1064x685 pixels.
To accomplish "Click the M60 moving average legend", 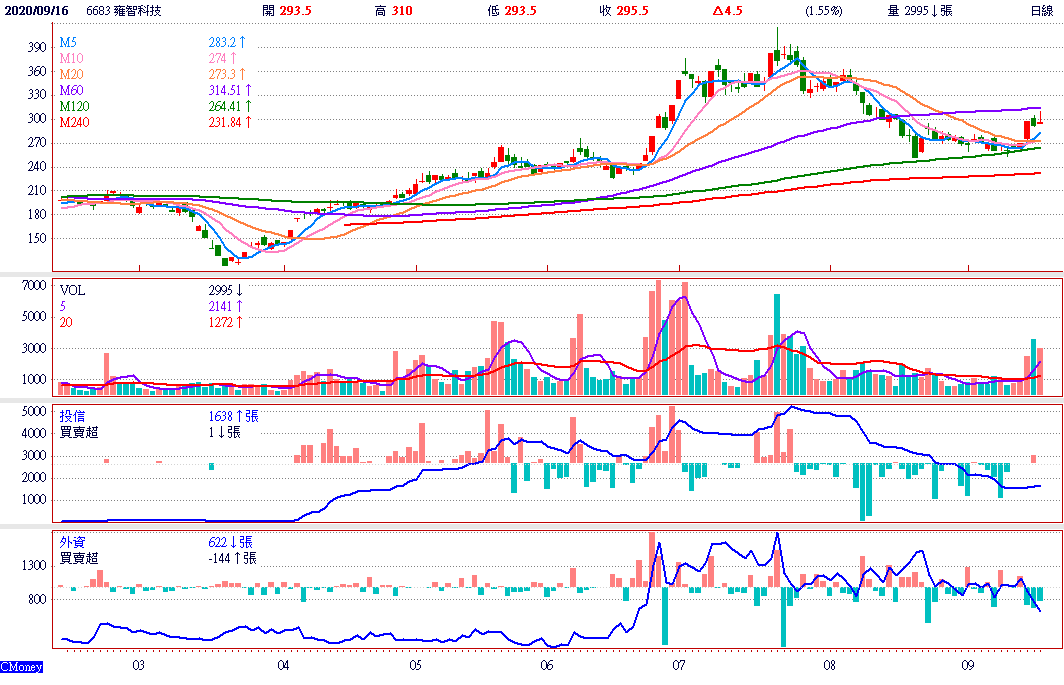I will click(71, 91).
